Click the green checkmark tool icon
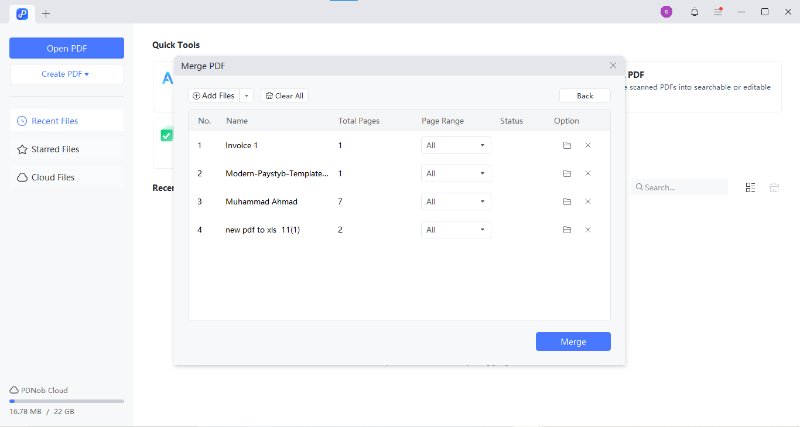The height and width of the screenshot is (427, 800). (167, 135)
